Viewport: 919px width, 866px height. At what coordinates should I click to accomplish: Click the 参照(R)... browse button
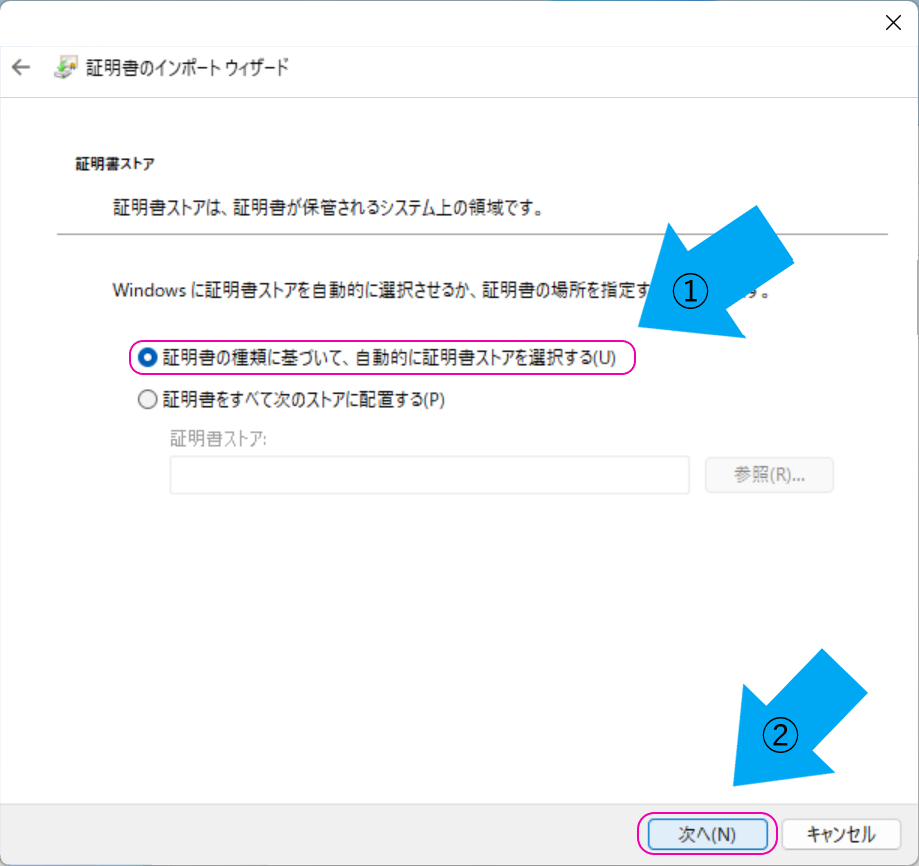[769, 475]
